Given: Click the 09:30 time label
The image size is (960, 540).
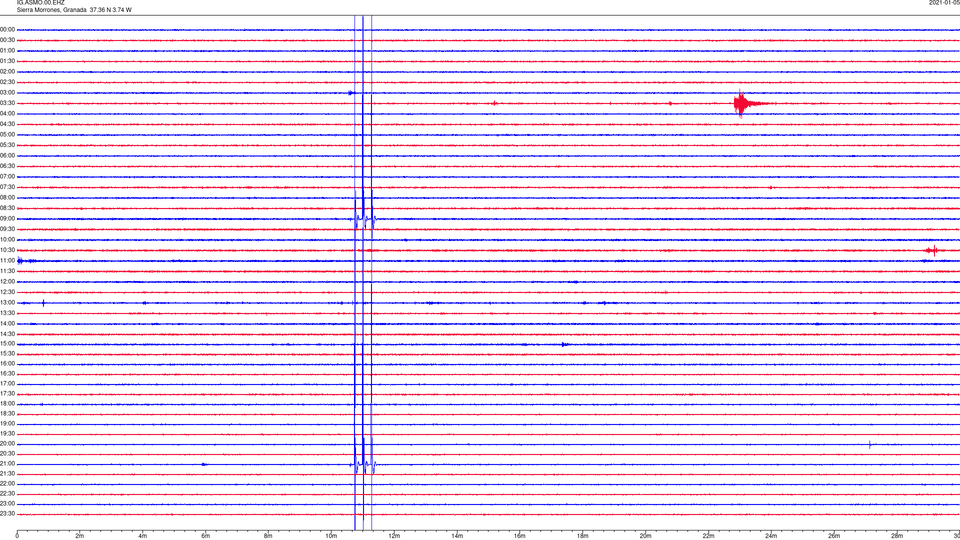Looking at the screenshot, I should pyautogui.click(x=7, y=228).
